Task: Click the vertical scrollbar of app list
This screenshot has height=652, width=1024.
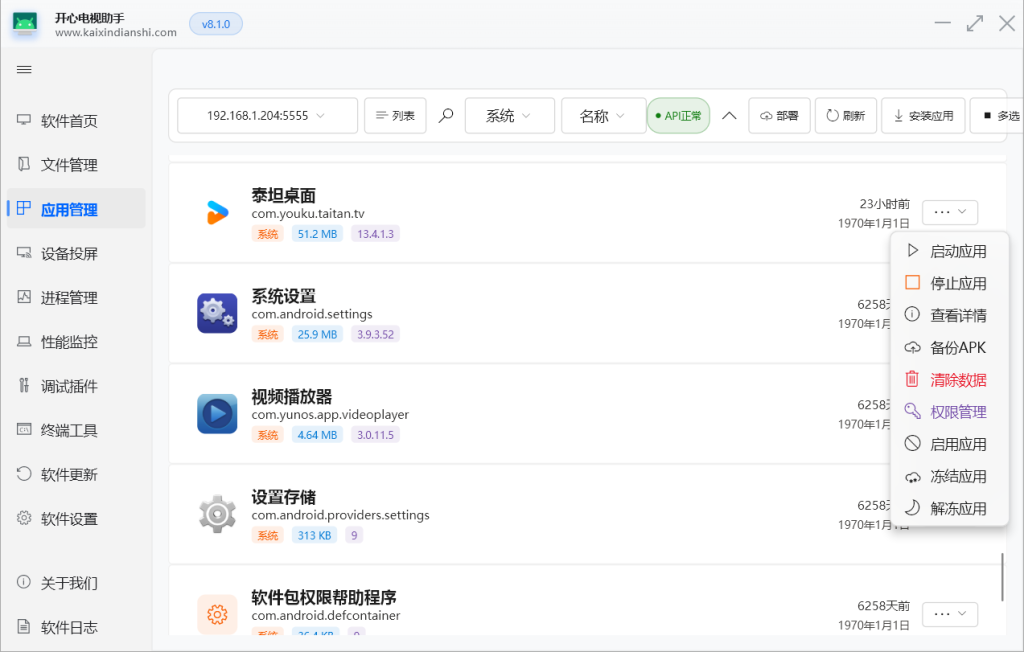Action: pyautogui.click(x=1002, y=577)
